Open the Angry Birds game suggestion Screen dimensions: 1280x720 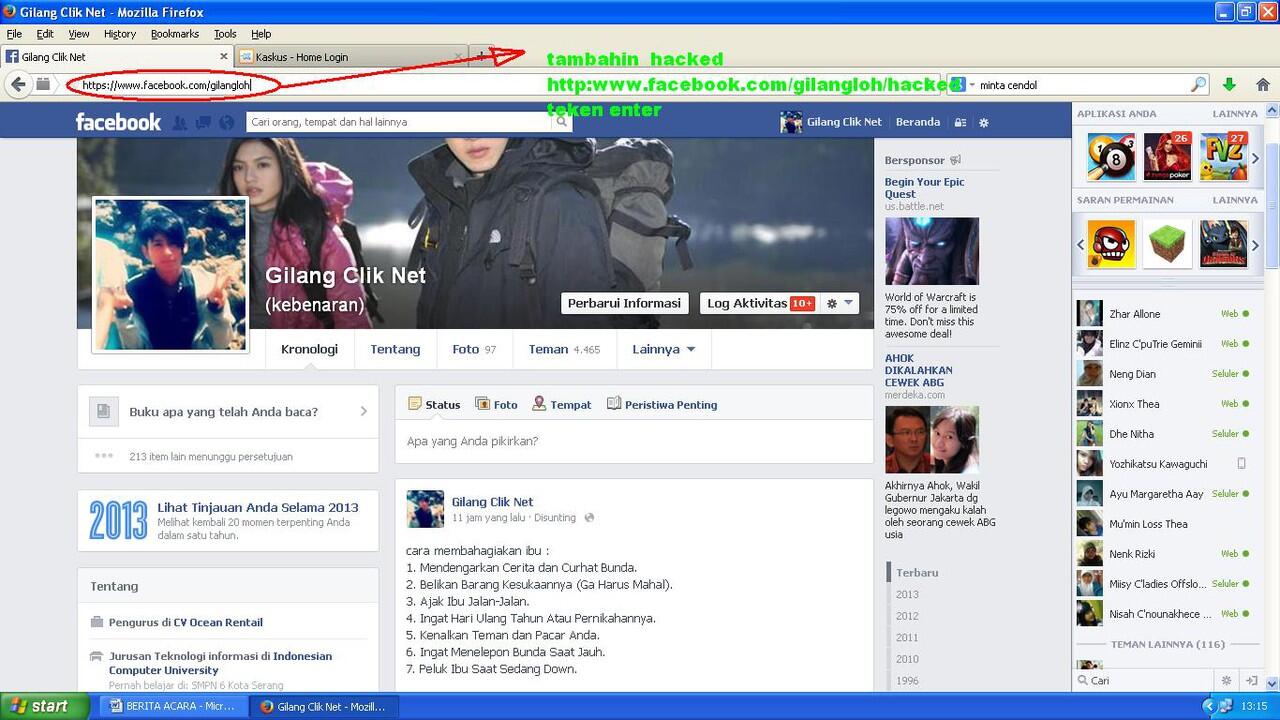pos(1111,244)
